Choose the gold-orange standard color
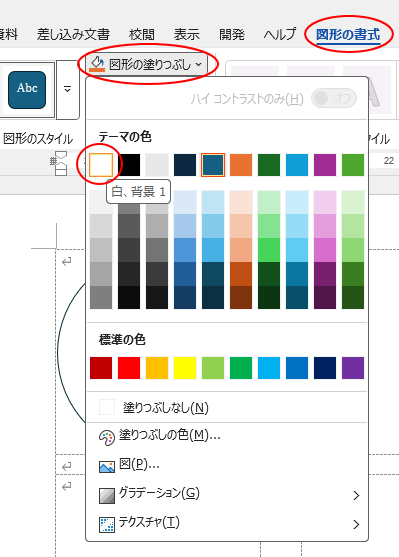Viewport: 399px width, 557px height. (x=157, y=368)
